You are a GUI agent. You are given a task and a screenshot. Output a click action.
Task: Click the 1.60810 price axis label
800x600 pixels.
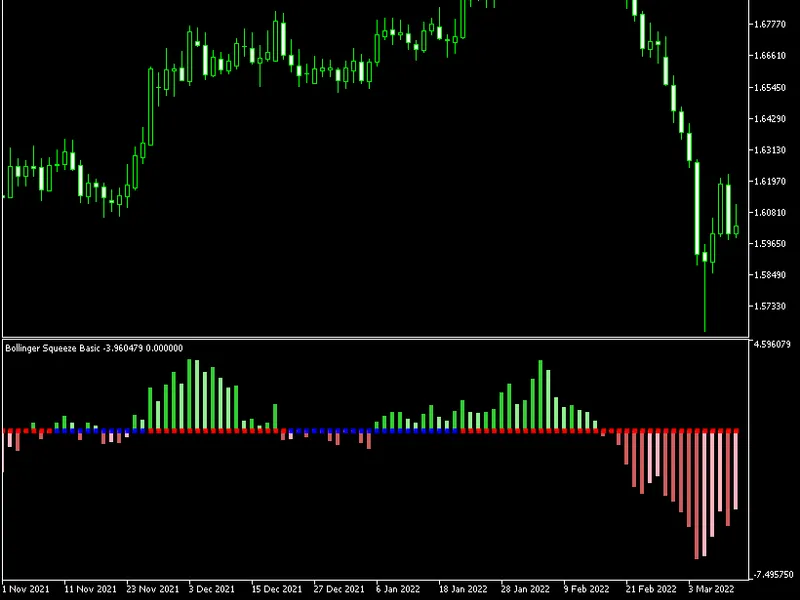[770, 212]
